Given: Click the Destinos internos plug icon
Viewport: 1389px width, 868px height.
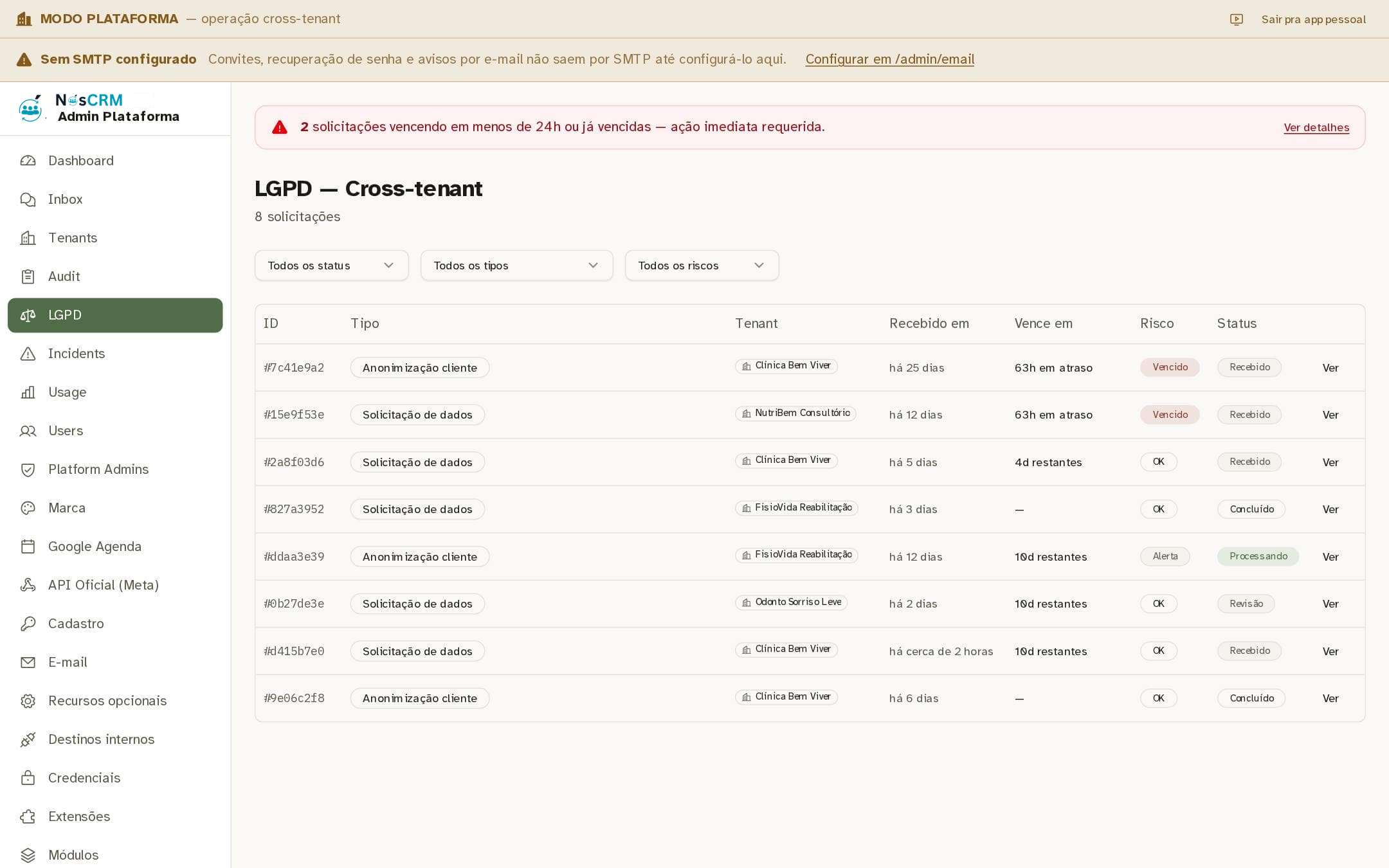Looking at the screenshot, I should pos(28,739).
